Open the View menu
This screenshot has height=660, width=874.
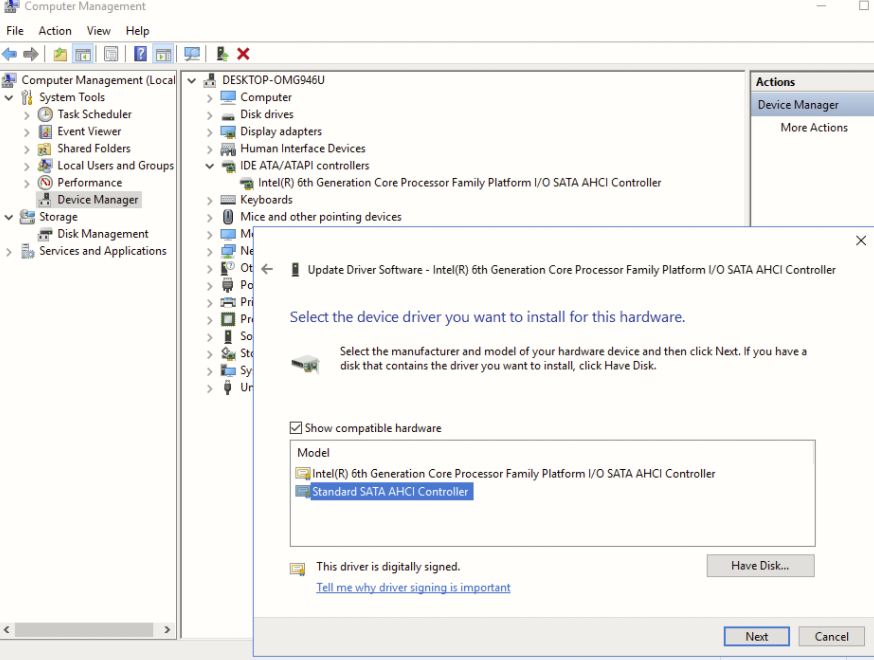[x=99, y=31]
